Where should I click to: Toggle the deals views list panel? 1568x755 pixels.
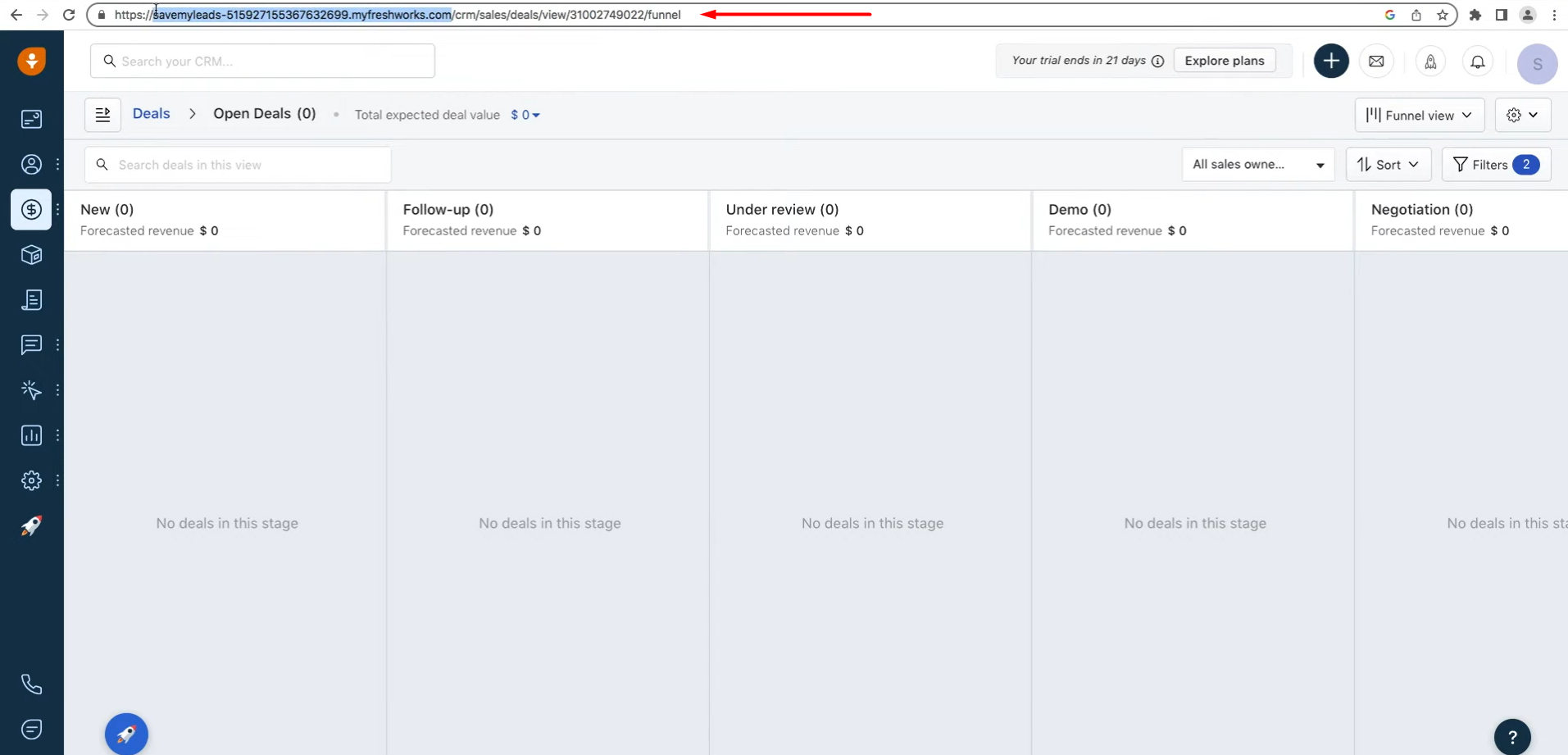point(102,115)
